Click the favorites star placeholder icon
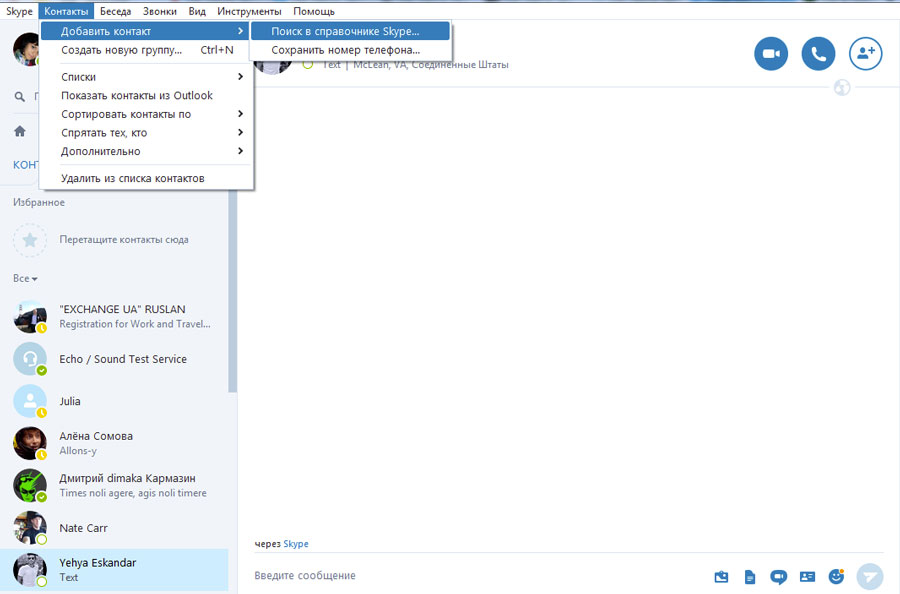Viewport: 900px width, 594px height. click(30, 240)
